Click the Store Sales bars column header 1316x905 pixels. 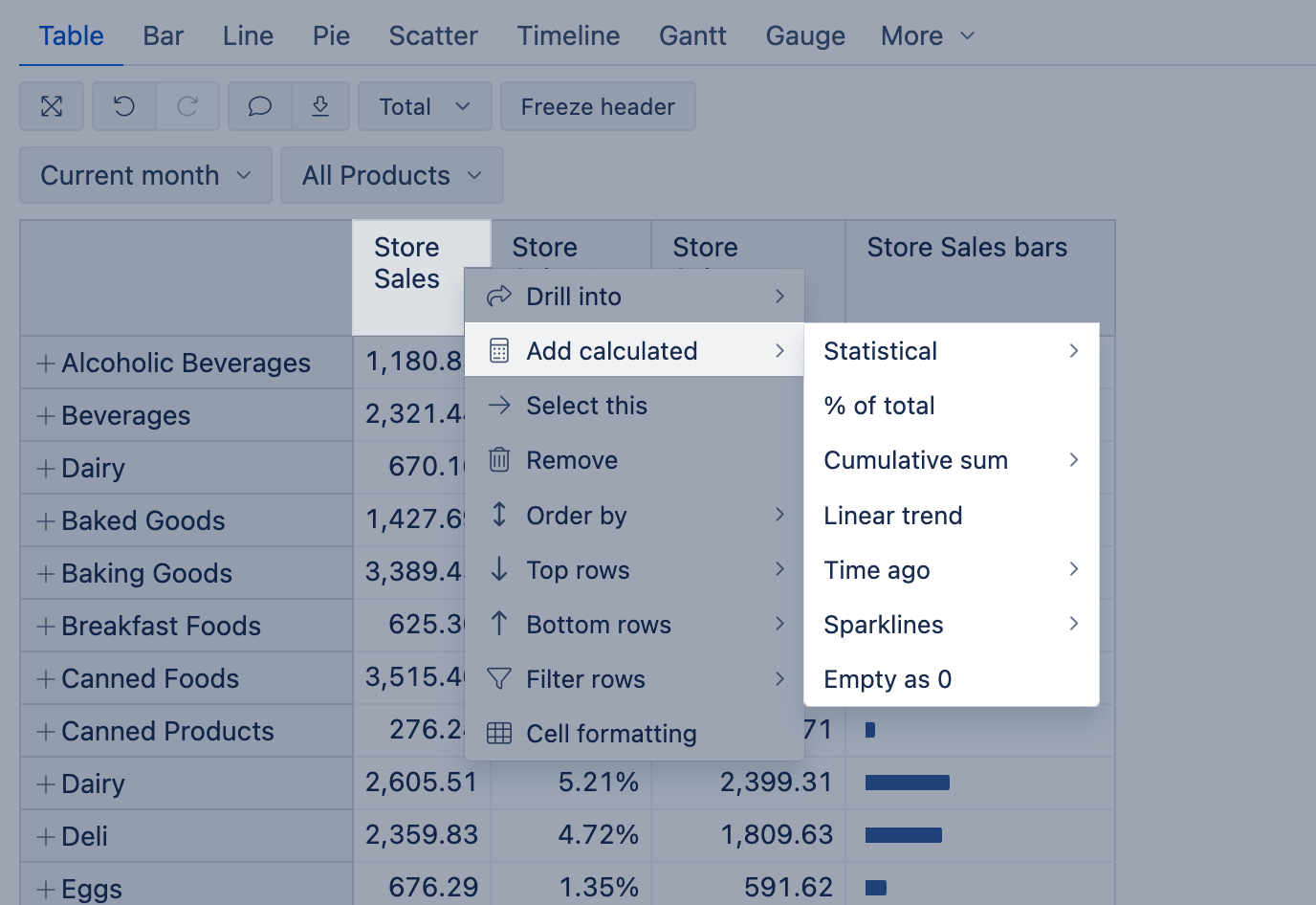967,248
